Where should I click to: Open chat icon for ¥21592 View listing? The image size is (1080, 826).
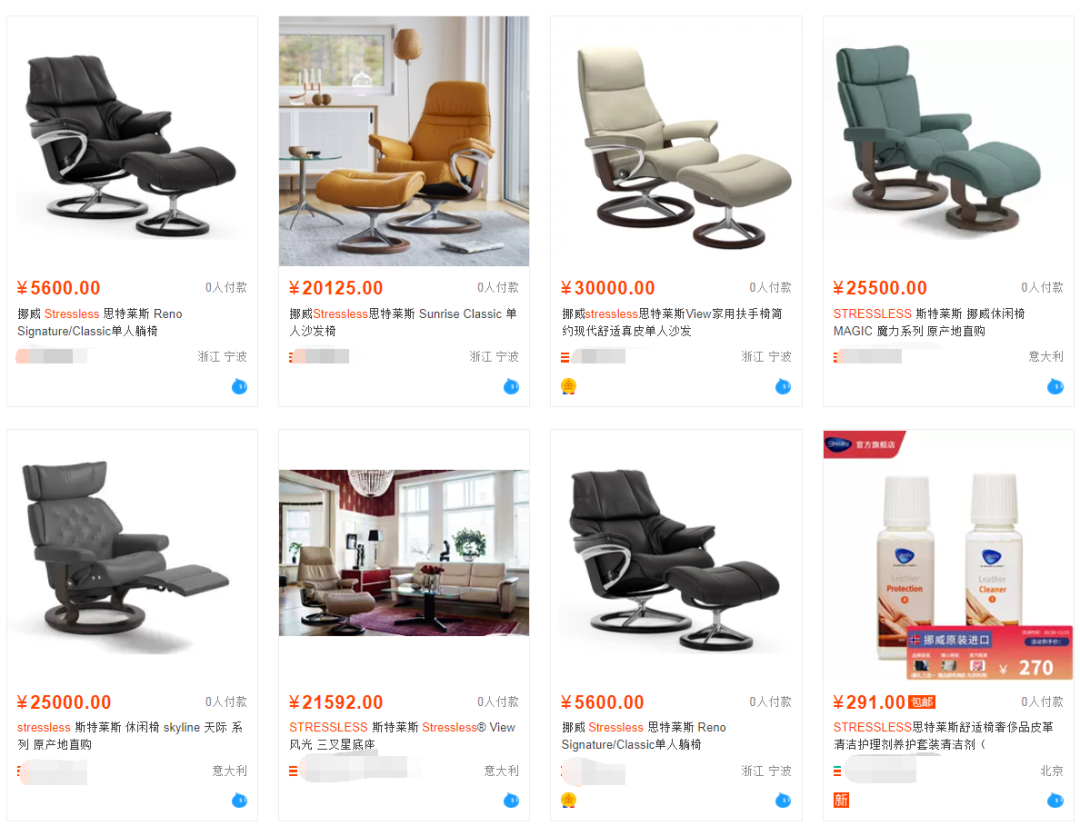coord(511,801)
